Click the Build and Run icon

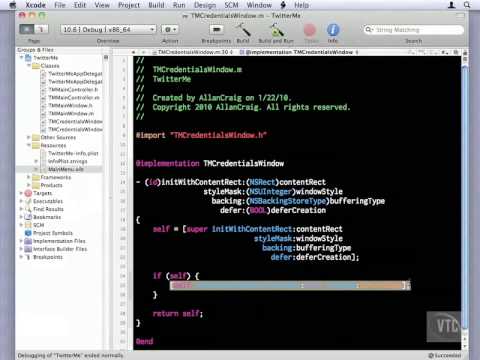[x=276, y=30]
